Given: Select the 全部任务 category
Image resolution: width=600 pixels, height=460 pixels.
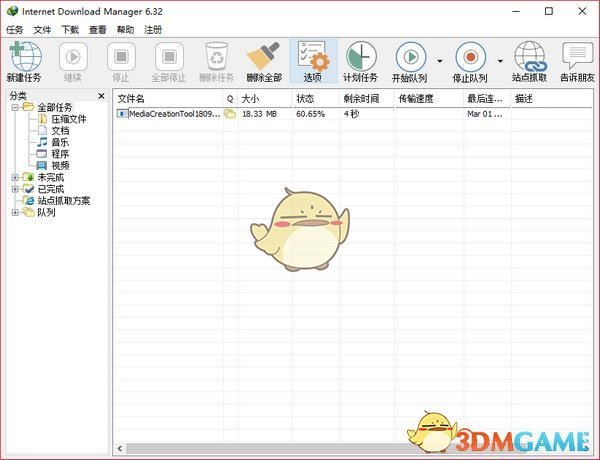Looking at the screenshot, I should pos(54,108).
